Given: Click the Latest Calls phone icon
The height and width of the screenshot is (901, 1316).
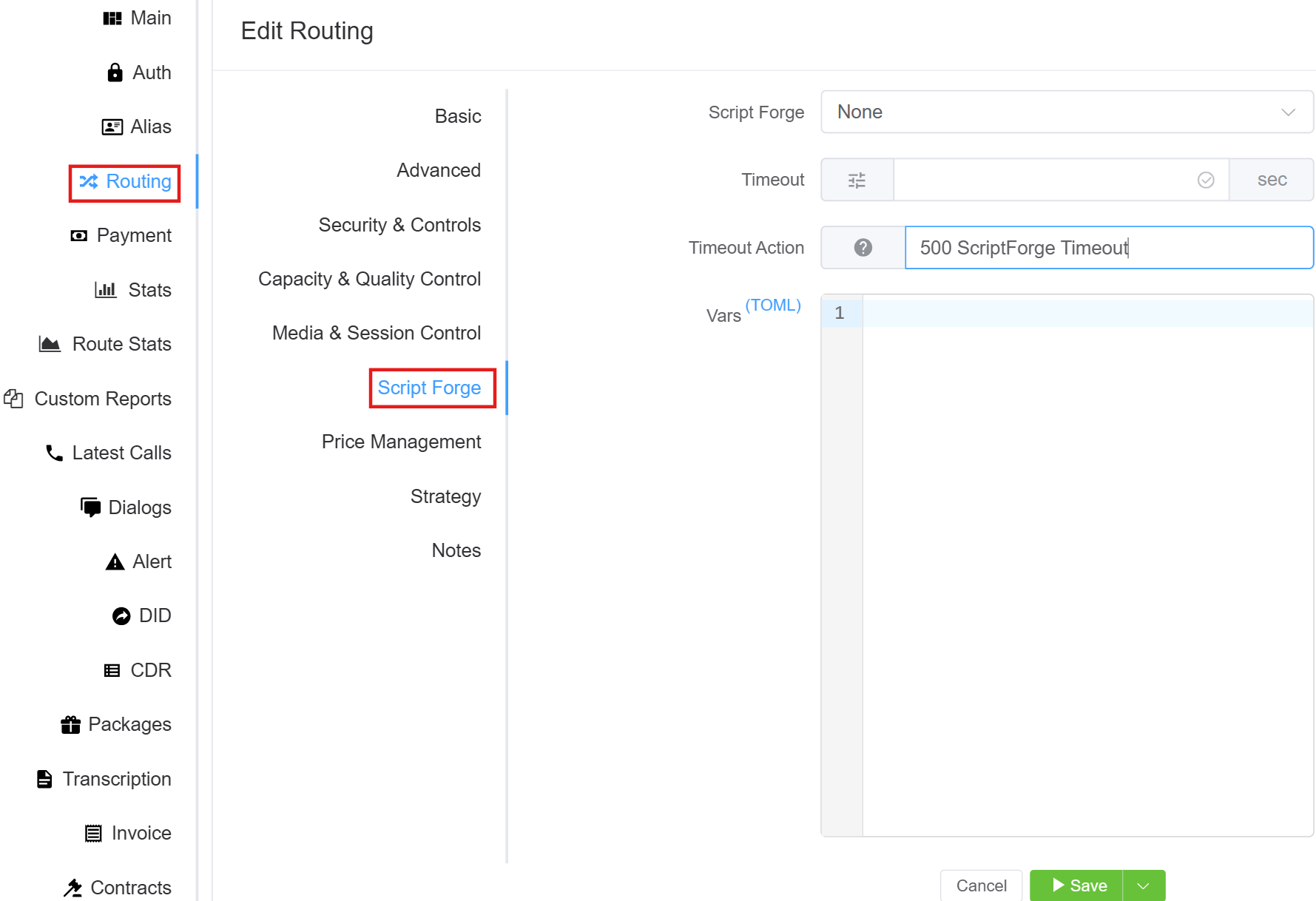Looking at the screenshot, I should pos(54,453).
